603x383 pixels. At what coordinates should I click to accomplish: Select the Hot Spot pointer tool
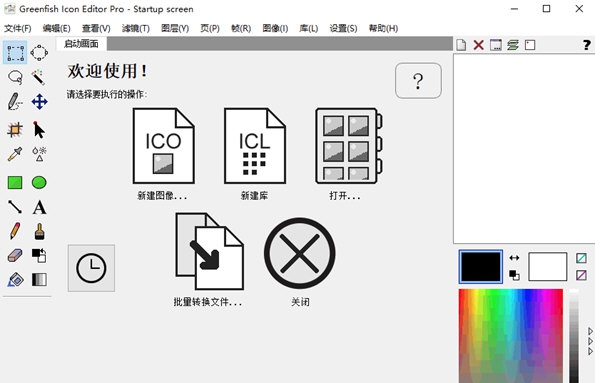pos(39,130)
